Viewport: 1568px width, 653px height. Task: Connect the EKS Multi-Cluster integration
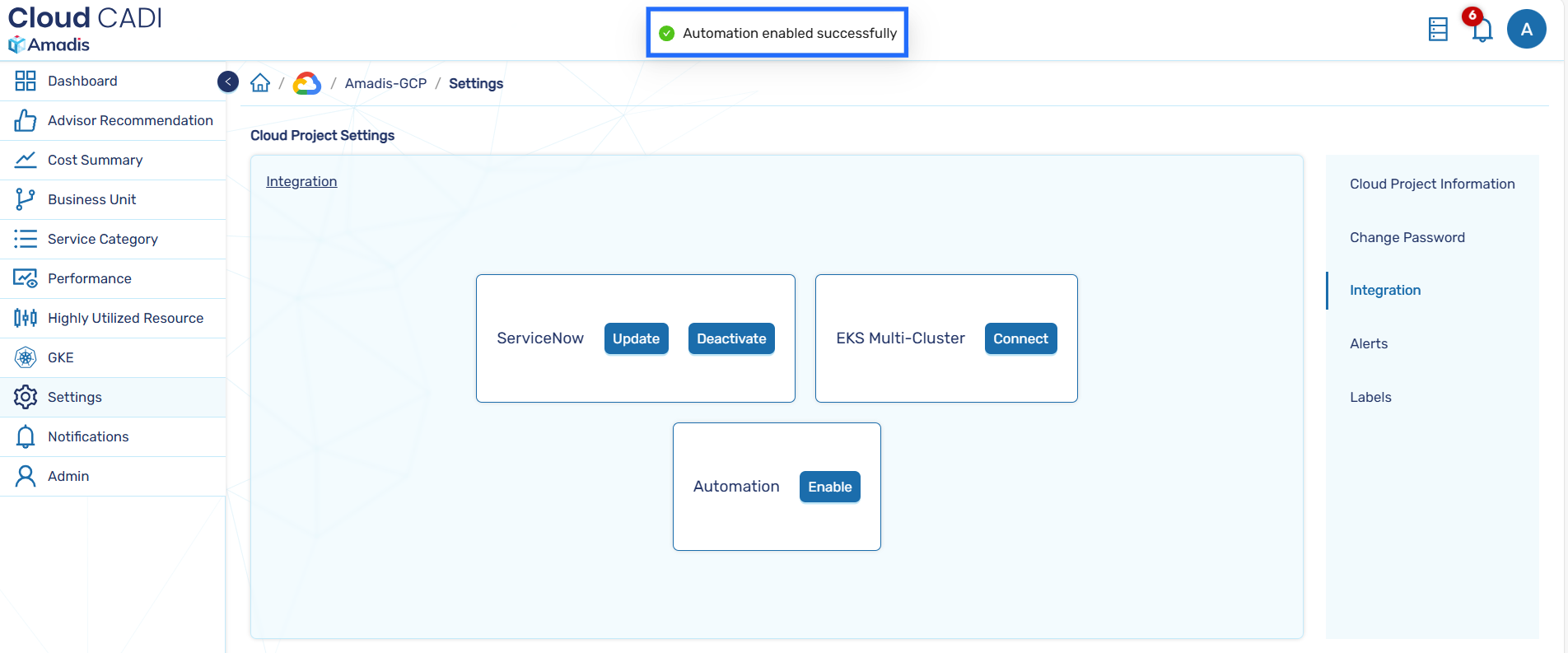pyautogui.click(x=1020, y=338)
